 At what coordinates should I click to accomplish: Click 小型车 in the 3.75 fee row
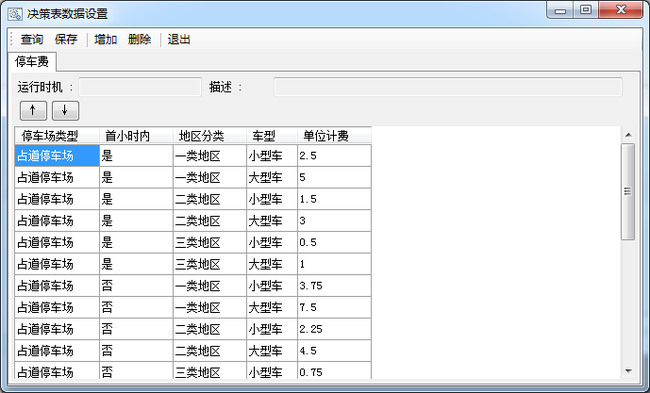[x=272, y=286]
